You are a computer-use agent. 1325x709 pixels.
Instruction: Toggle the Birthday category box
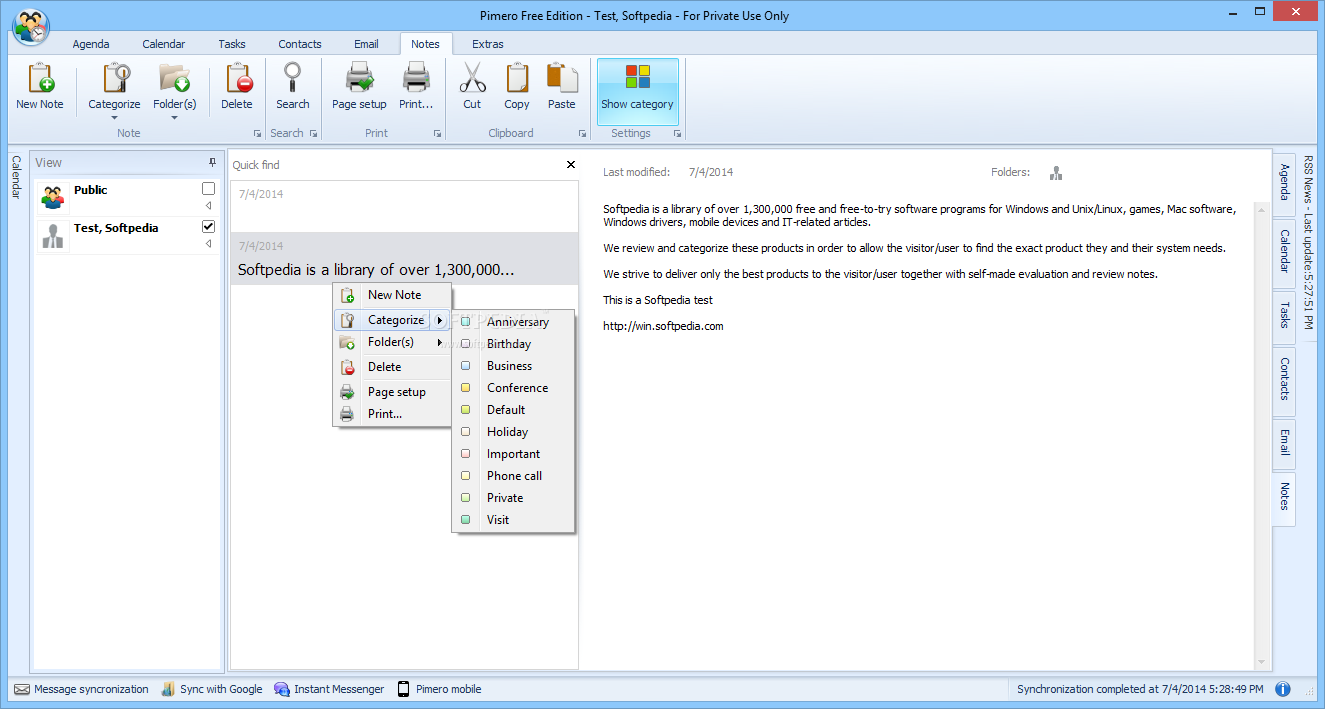pos(465,344)
